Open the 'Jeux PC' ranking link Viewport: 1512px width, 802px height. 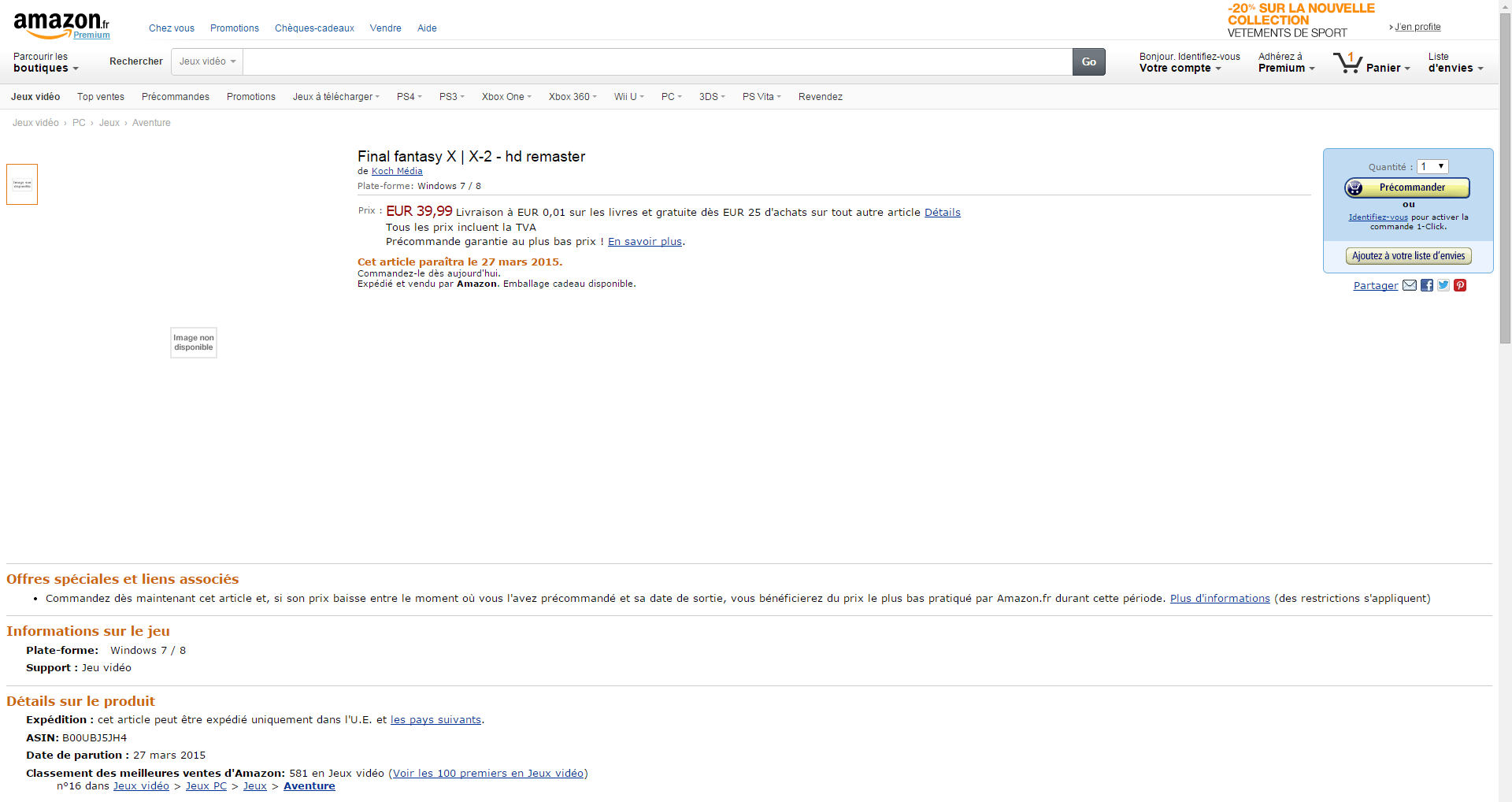click(x=206, y=786)
